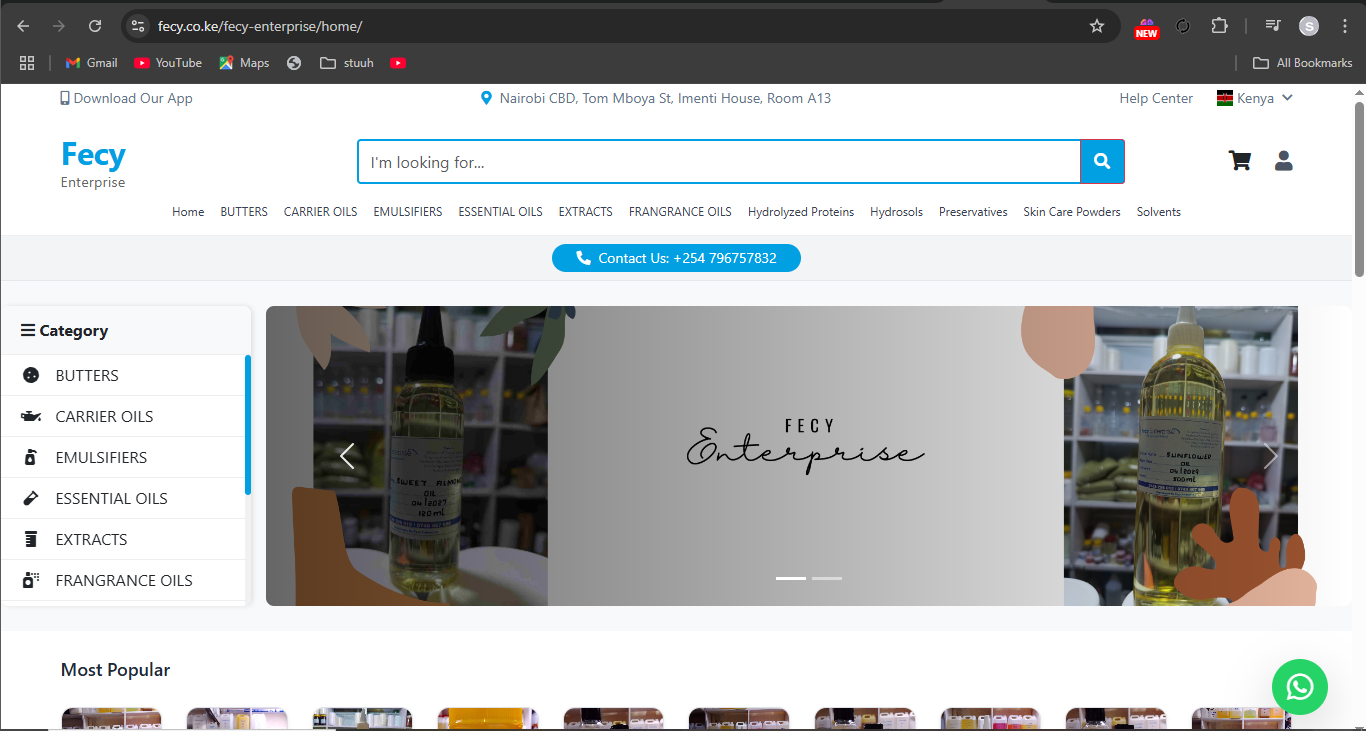Image resolution: width=1366 pixels, height=731 pixels.
Task: Reload the page in browser
Action: click(x=95, y=26)
